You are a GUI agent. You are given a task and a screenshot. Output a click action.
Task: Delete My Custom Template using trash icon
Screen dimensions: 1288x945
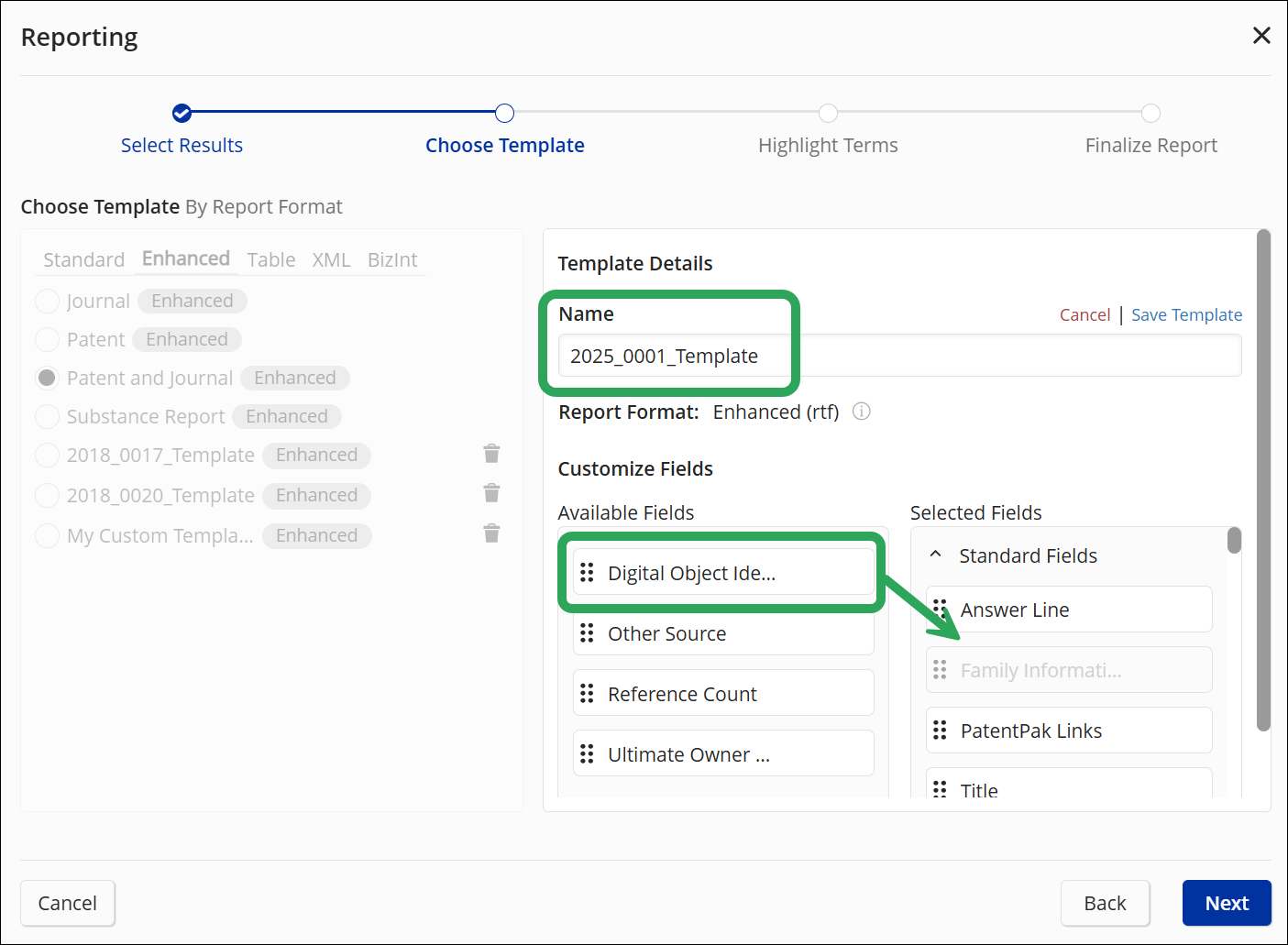(x=491, y=533)
